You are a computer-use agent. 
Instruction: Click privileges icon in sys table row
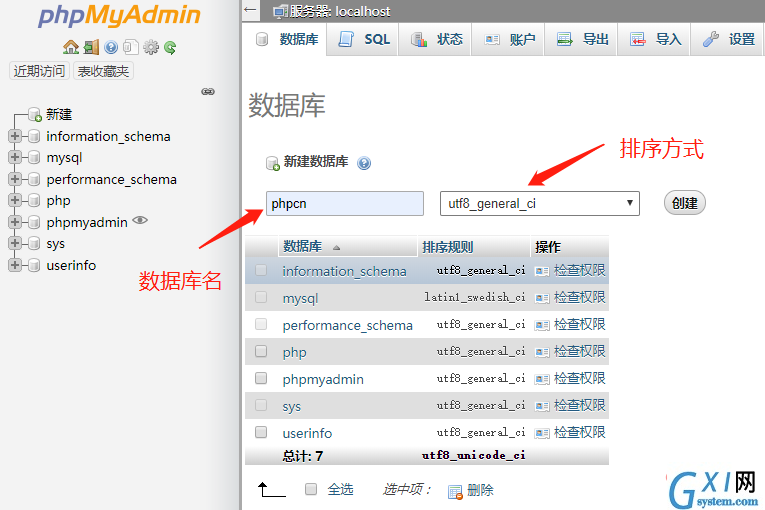(542, 406)
